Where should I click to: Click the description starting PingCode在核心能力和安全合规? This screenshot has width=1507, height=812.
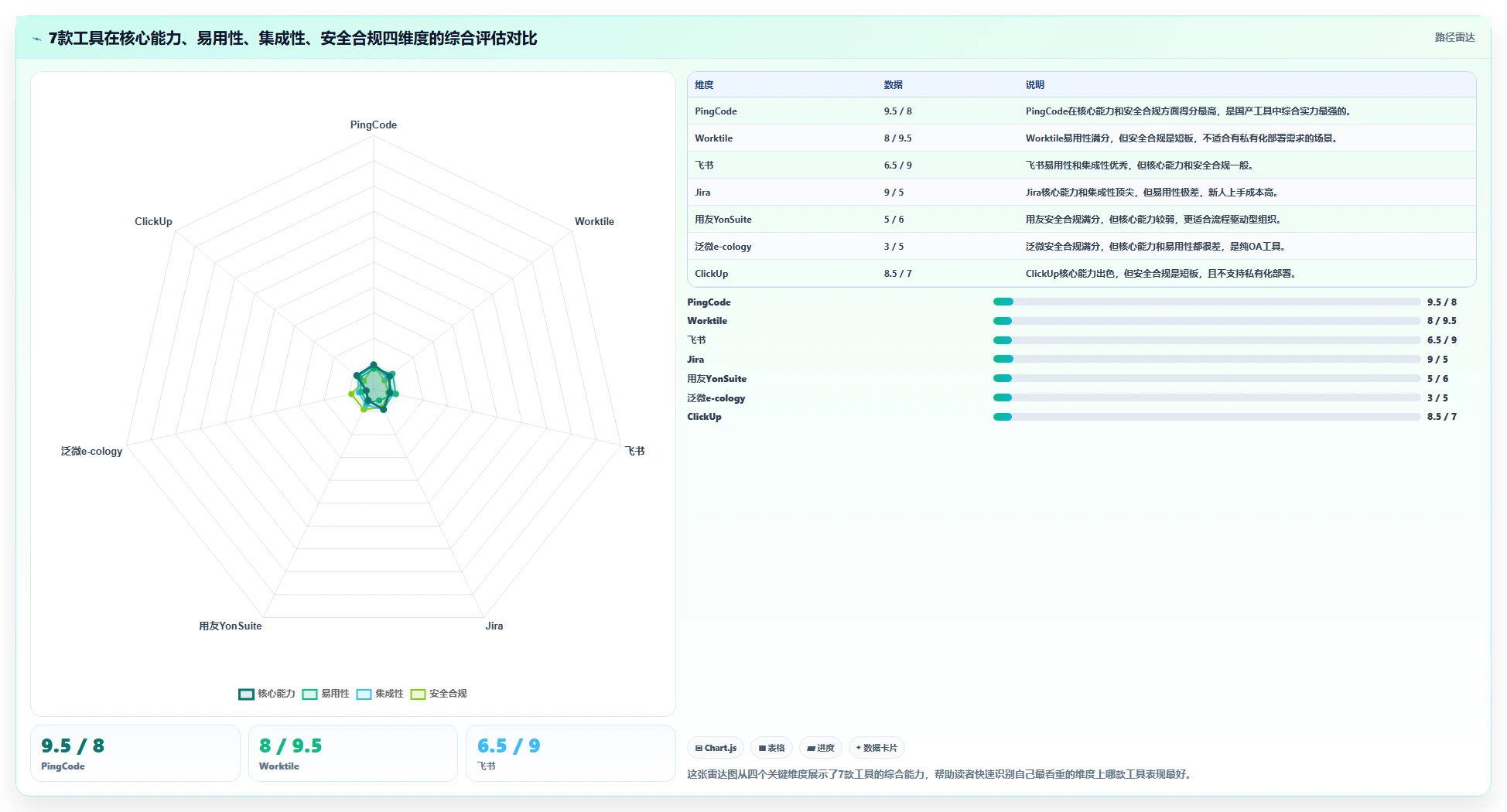pos(1189,111)
